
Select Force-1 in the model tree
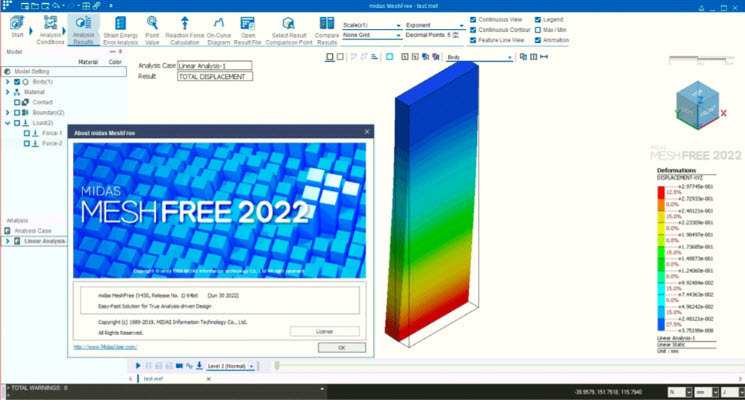(52, 133)
